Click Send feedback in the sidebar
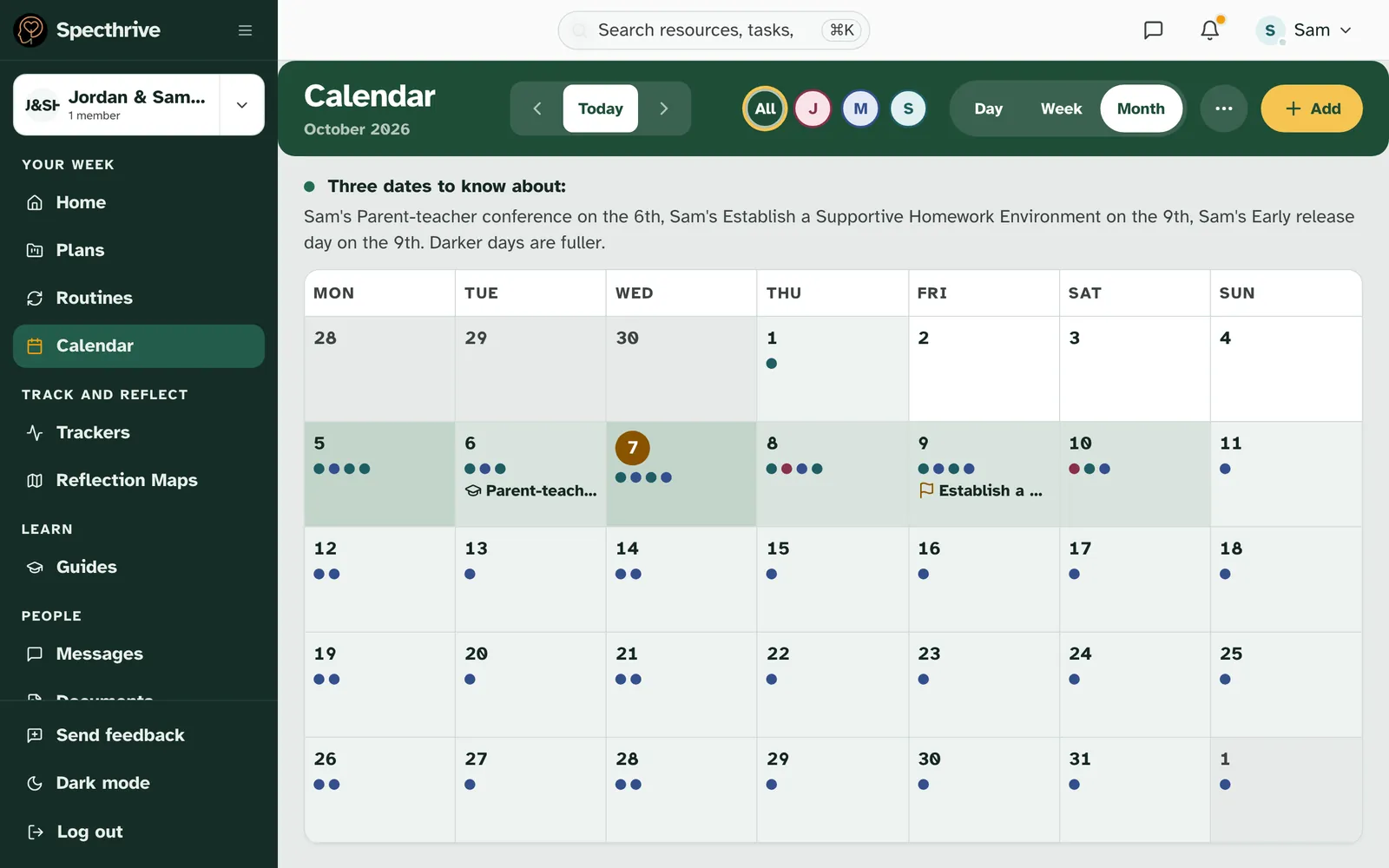Image resolution: width=1389 pixels, height=868 pixels. pos(139,735)
